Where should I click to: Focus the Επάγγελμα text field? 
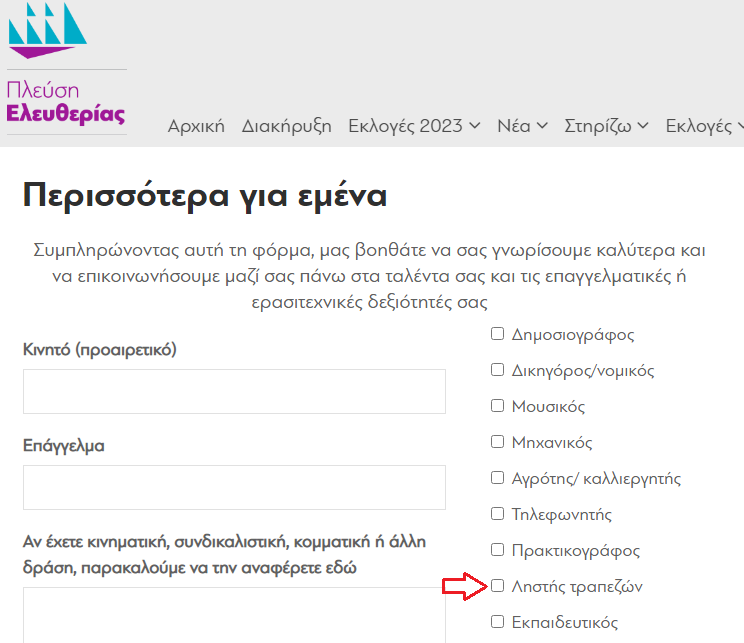[234, 487]
